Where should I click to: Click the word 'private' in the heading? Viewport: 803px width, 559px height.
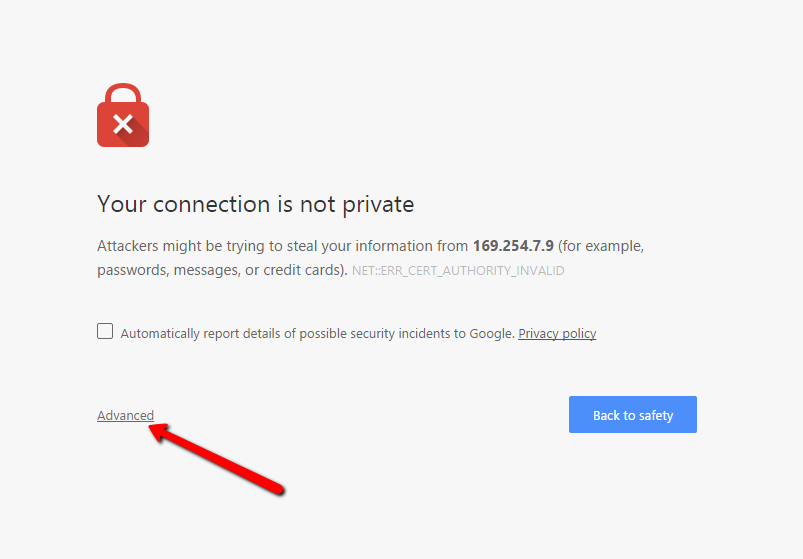click(x=376, y=204)
